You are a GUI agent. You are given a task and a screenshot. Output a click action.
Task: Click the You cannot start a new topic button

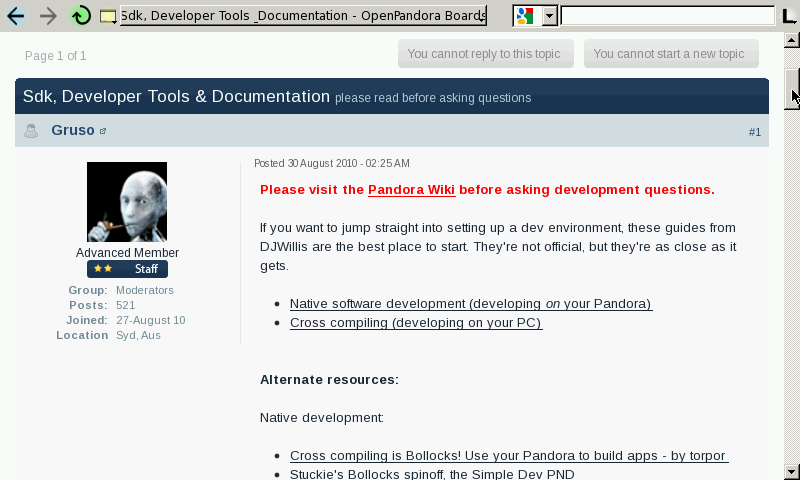(x=671, y=54)
